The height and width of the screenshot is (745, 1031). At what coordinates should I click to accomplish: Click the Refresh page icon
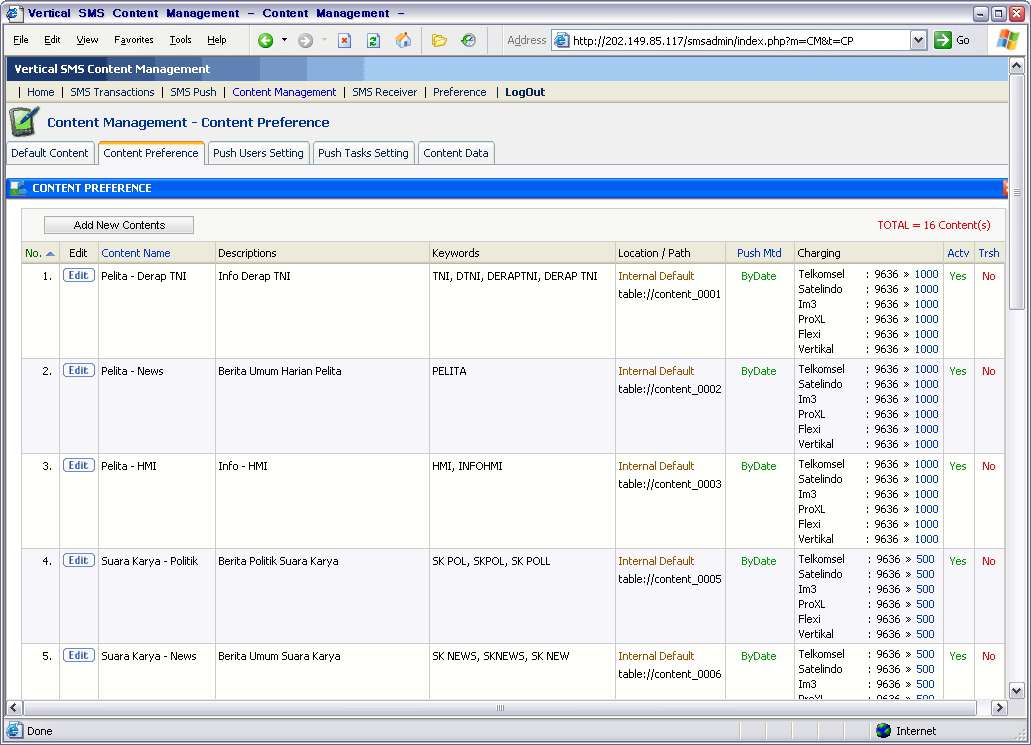click(373, 40)
